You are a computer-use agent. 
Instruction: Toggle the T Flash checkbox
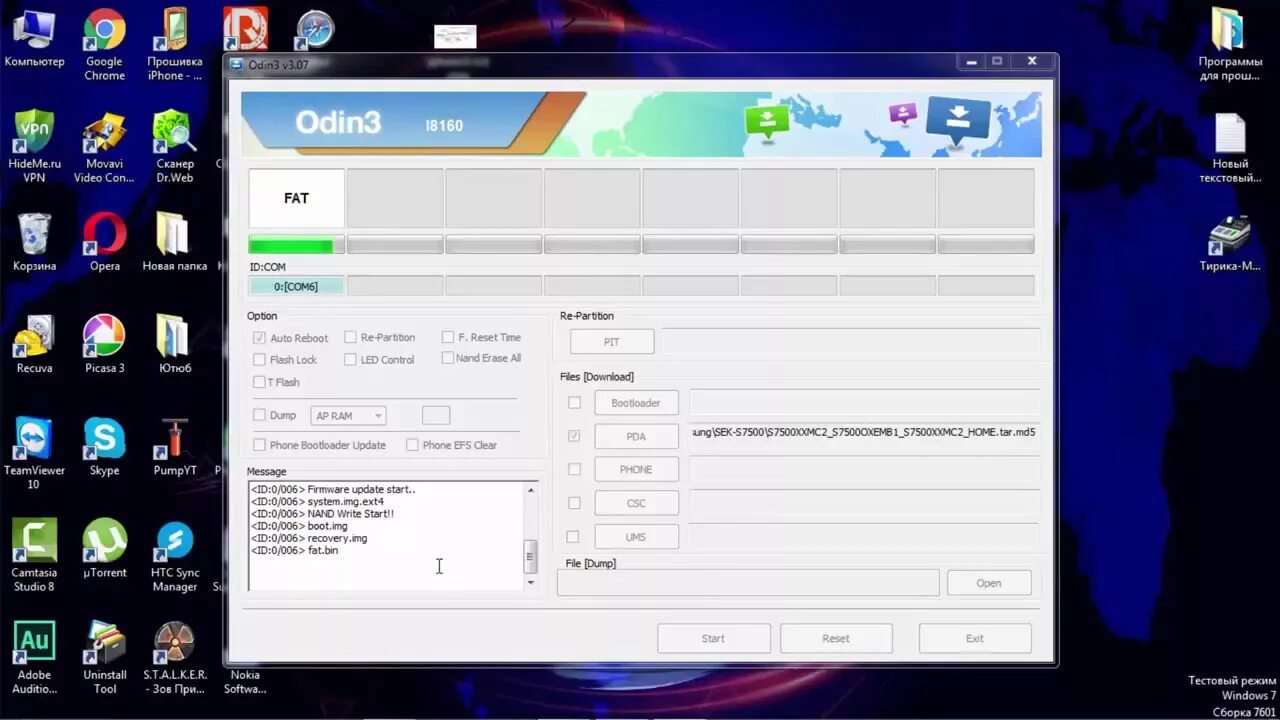(260, 382)
